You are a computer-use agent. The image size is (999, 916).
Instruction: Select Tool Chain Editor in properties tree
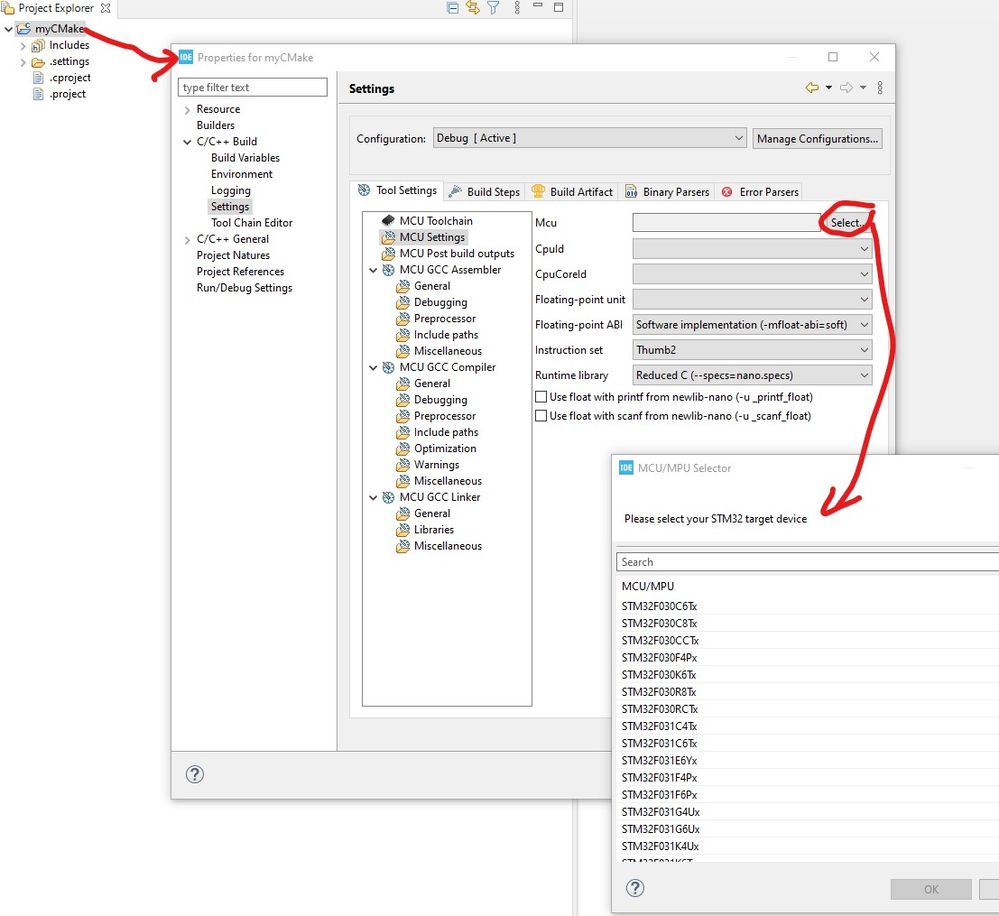tap(252, 223)
